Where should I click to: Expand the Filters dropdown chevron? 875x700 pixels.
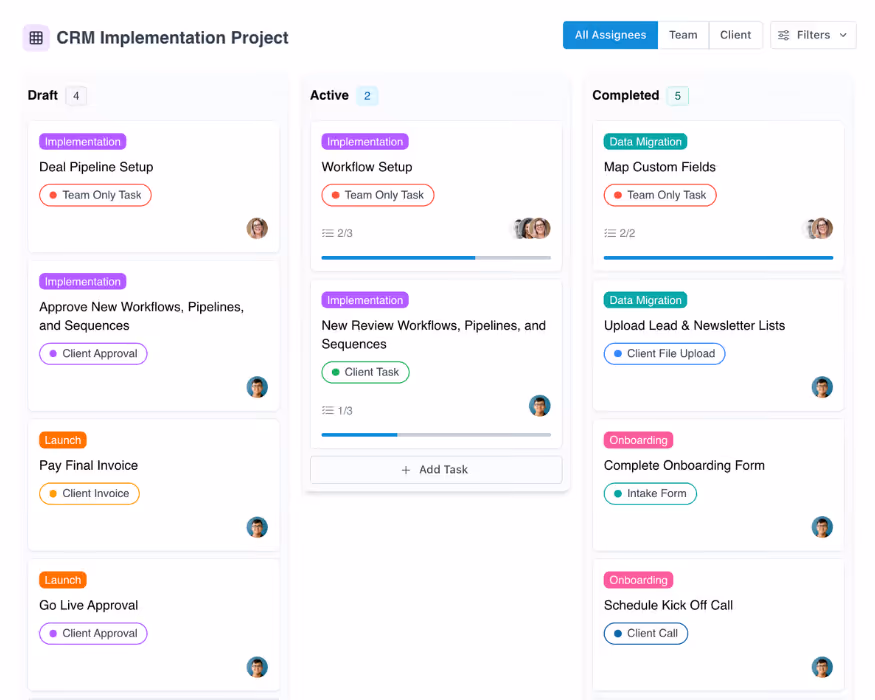click(843, 35)
